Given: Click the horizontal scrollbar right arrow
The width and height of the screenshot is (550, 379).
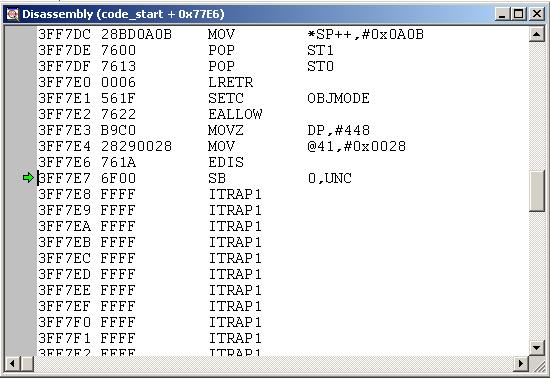Looking at the screenshot, I should click(x=521, y=364).
